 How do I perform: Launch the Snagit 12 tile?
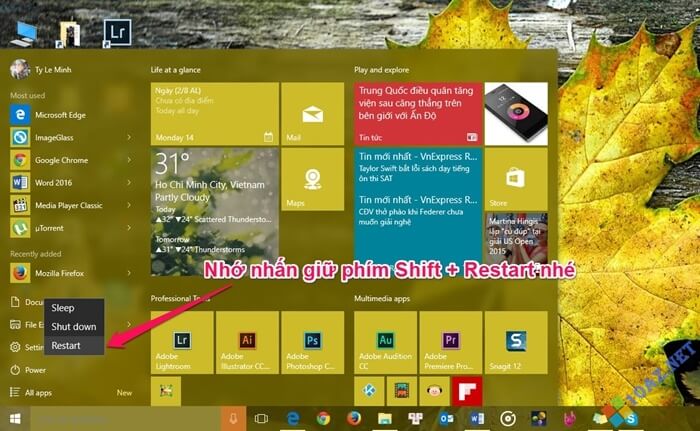515,342
